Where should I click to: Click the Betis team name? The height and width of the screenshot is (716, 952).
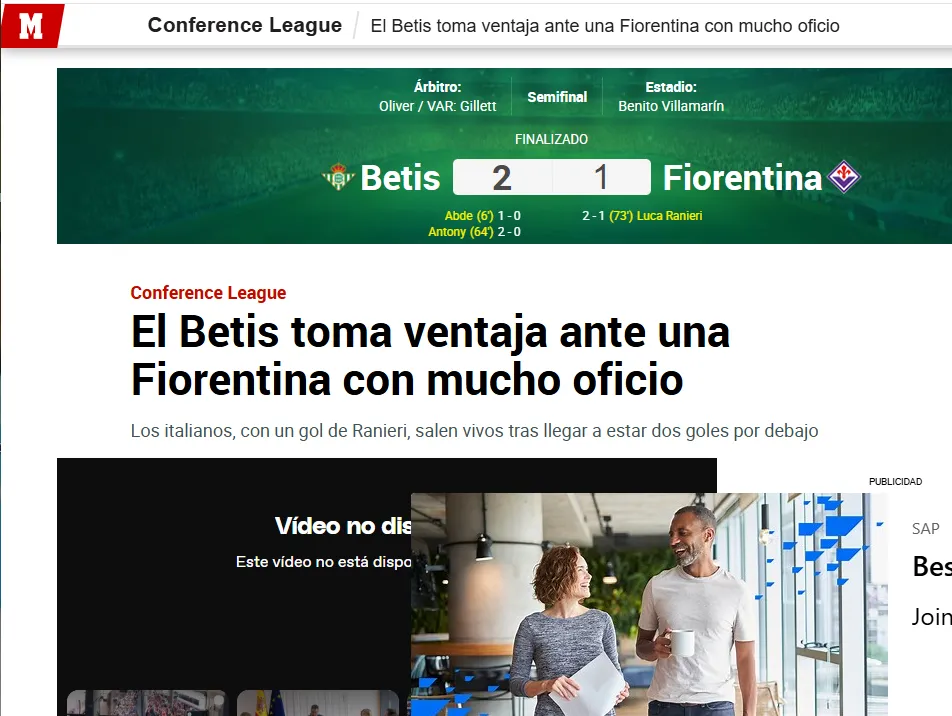tap(400, 178)
